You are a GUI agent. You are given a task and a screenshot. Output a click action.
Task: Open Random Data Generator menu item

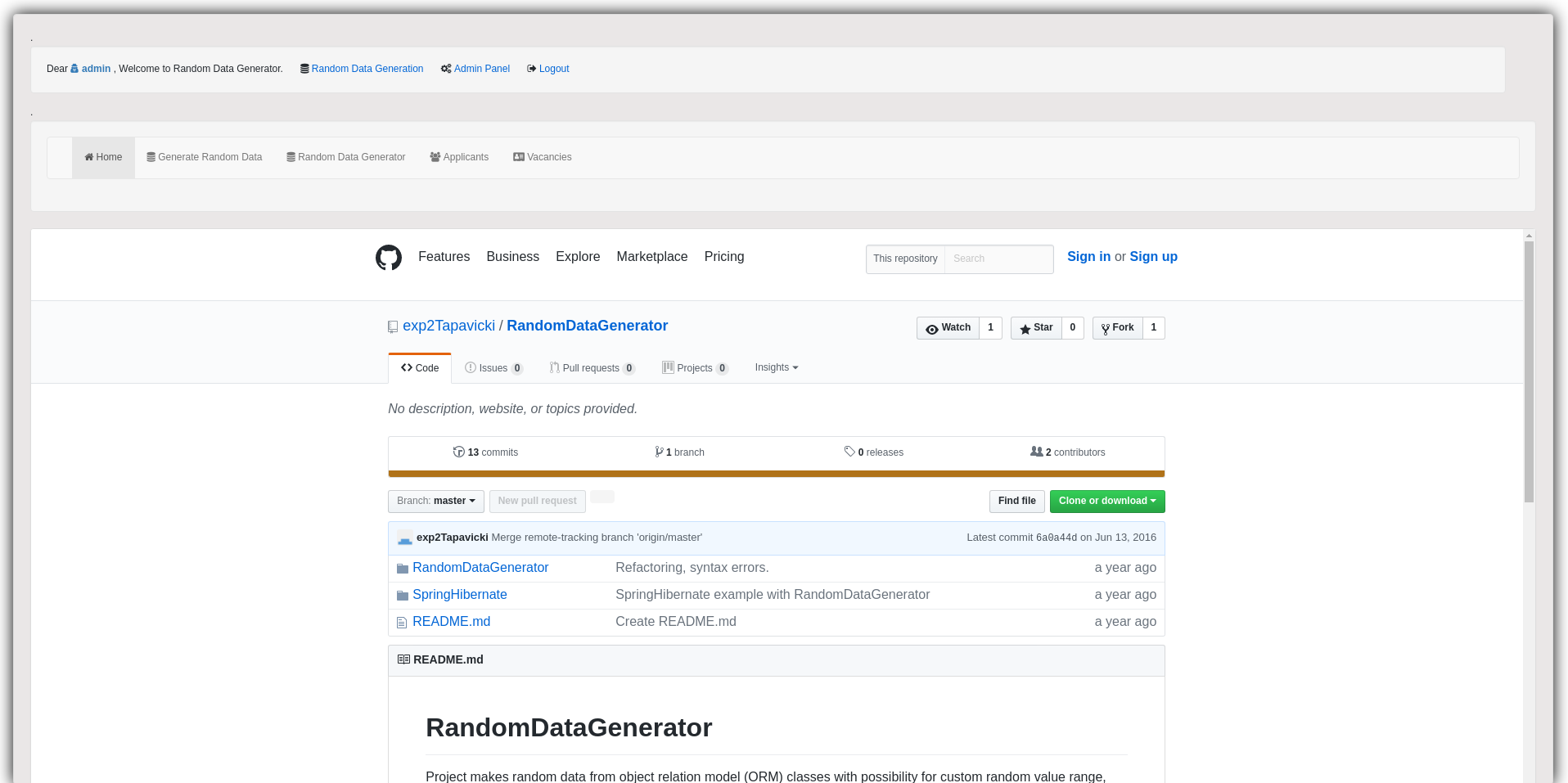[346, 157]
